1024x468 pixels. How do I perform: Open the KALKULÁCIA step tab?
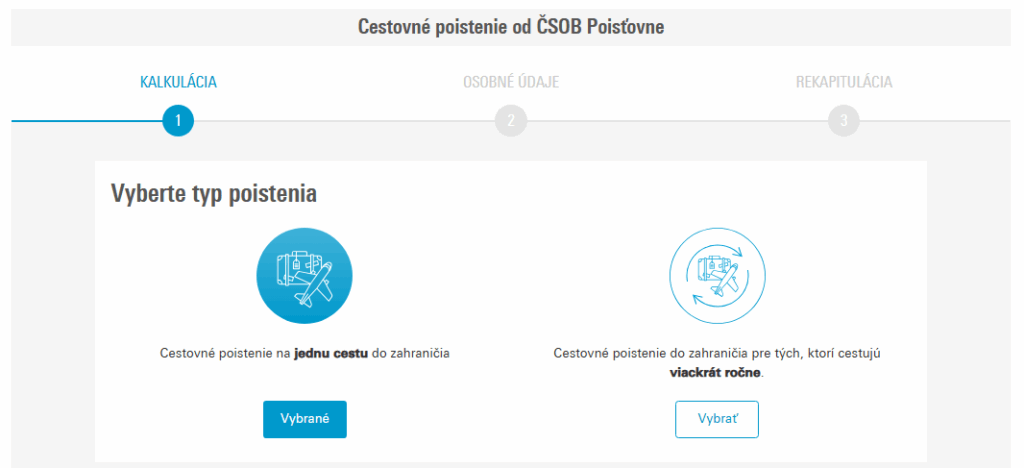pyautogui.click(x=178, y=82)
